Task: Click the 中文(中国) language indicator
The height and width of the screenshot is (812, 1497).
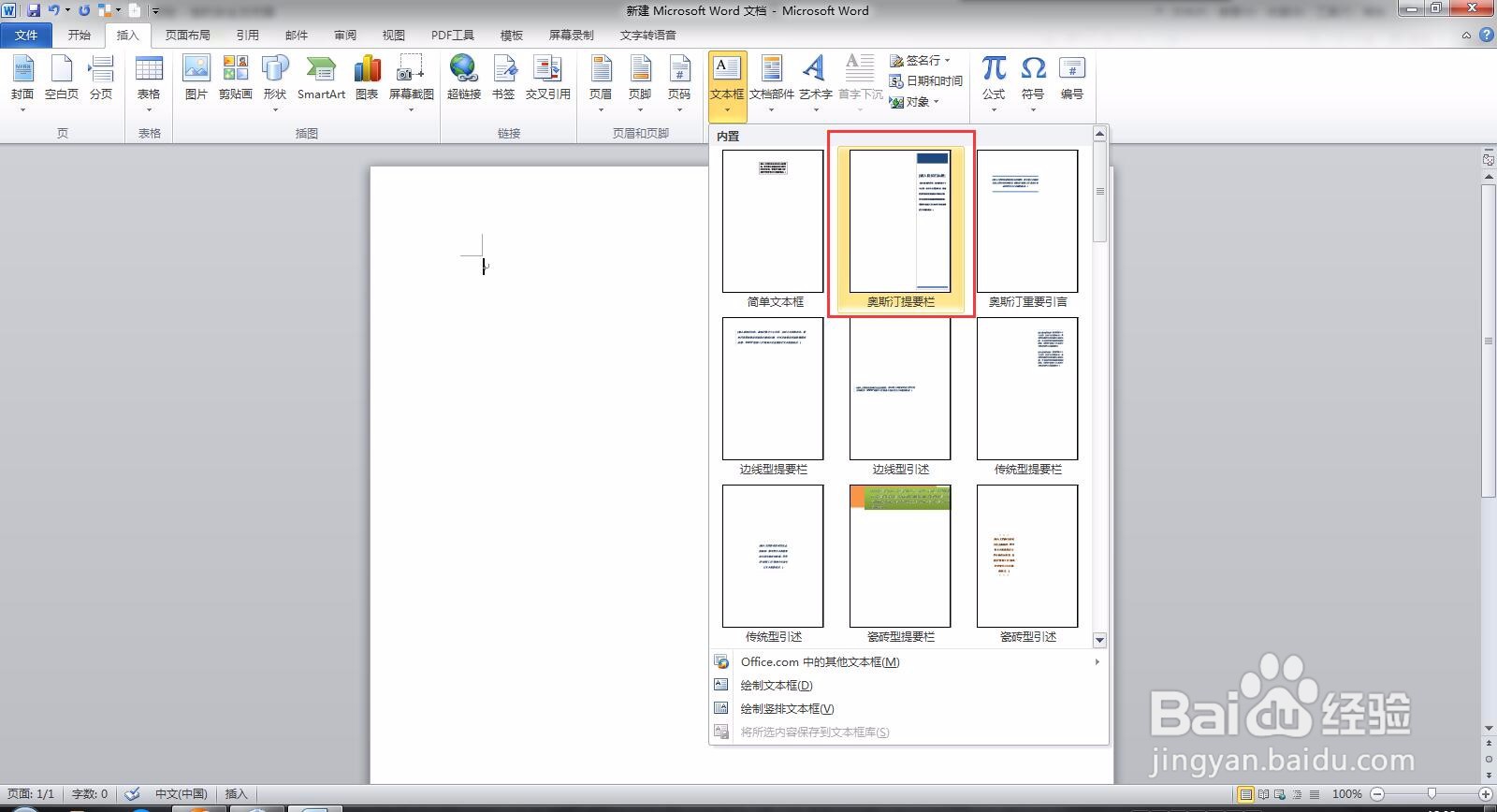Action: (181, 793)
